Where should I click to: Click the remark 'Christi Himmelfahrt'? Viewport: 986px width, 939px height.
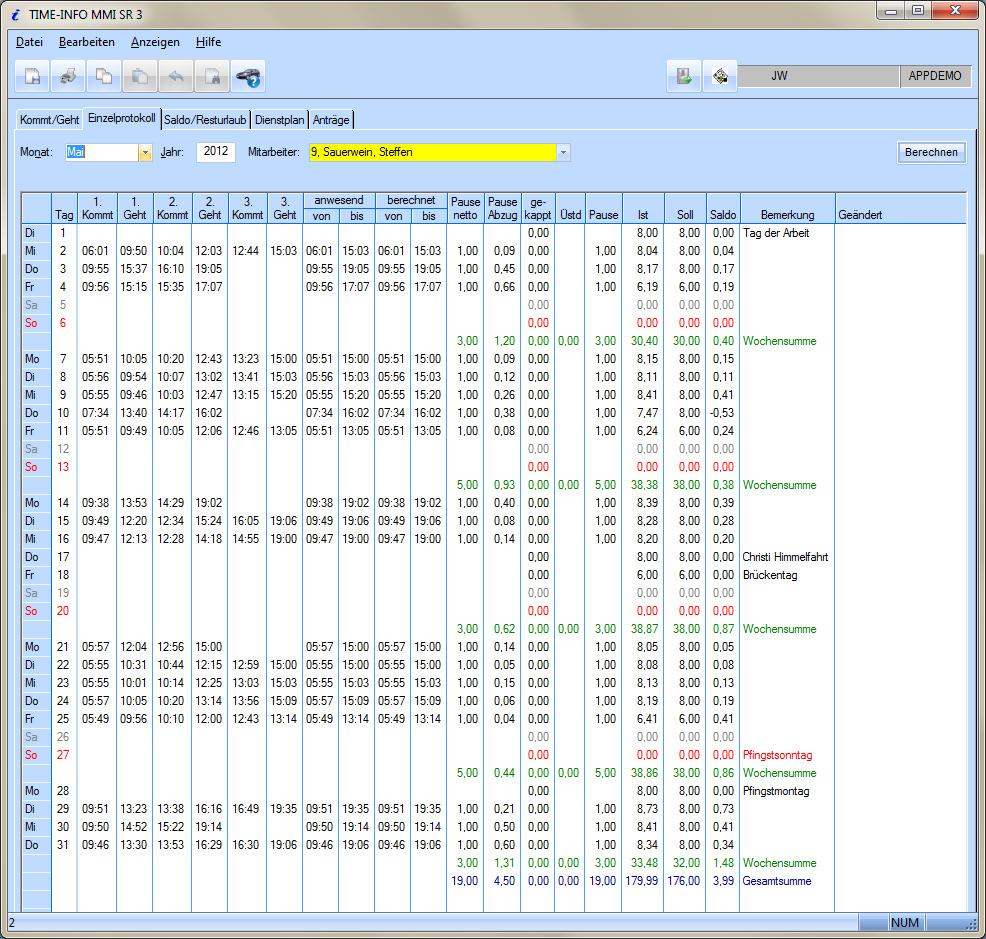click(x=785, y=557)
